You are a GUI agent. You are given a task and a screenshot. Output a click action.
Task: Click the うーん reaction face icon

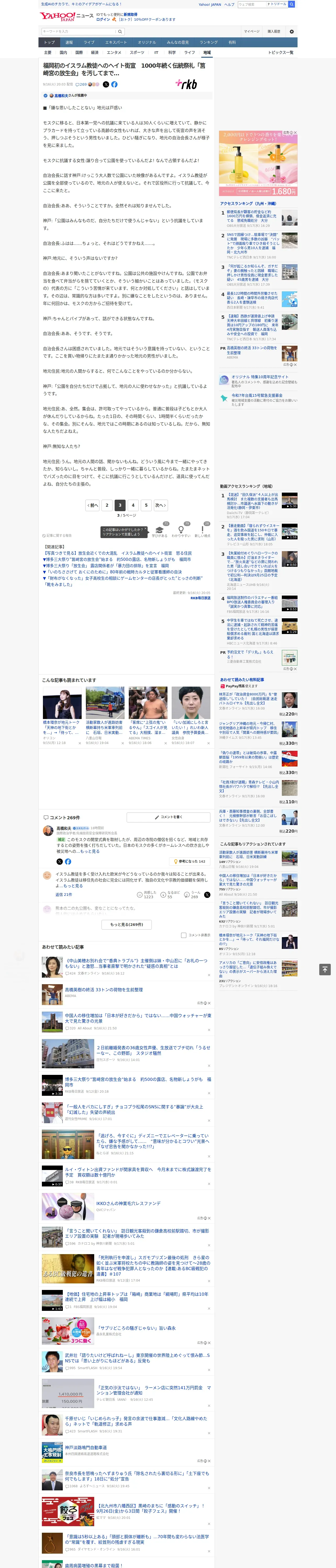point(187,895)
